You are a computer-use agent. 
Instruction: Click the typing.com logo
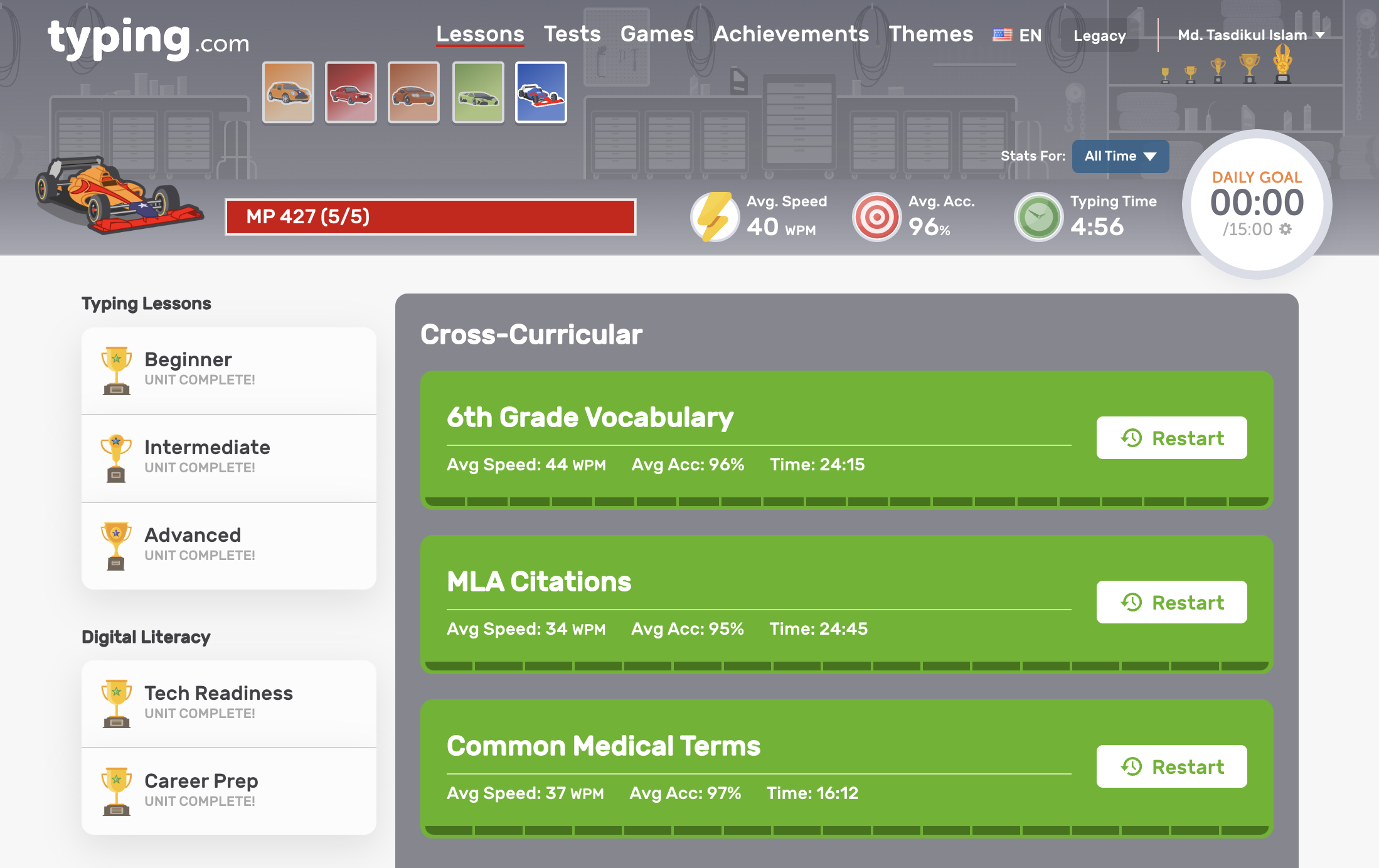pyautogui.click(x=149, y=39)
